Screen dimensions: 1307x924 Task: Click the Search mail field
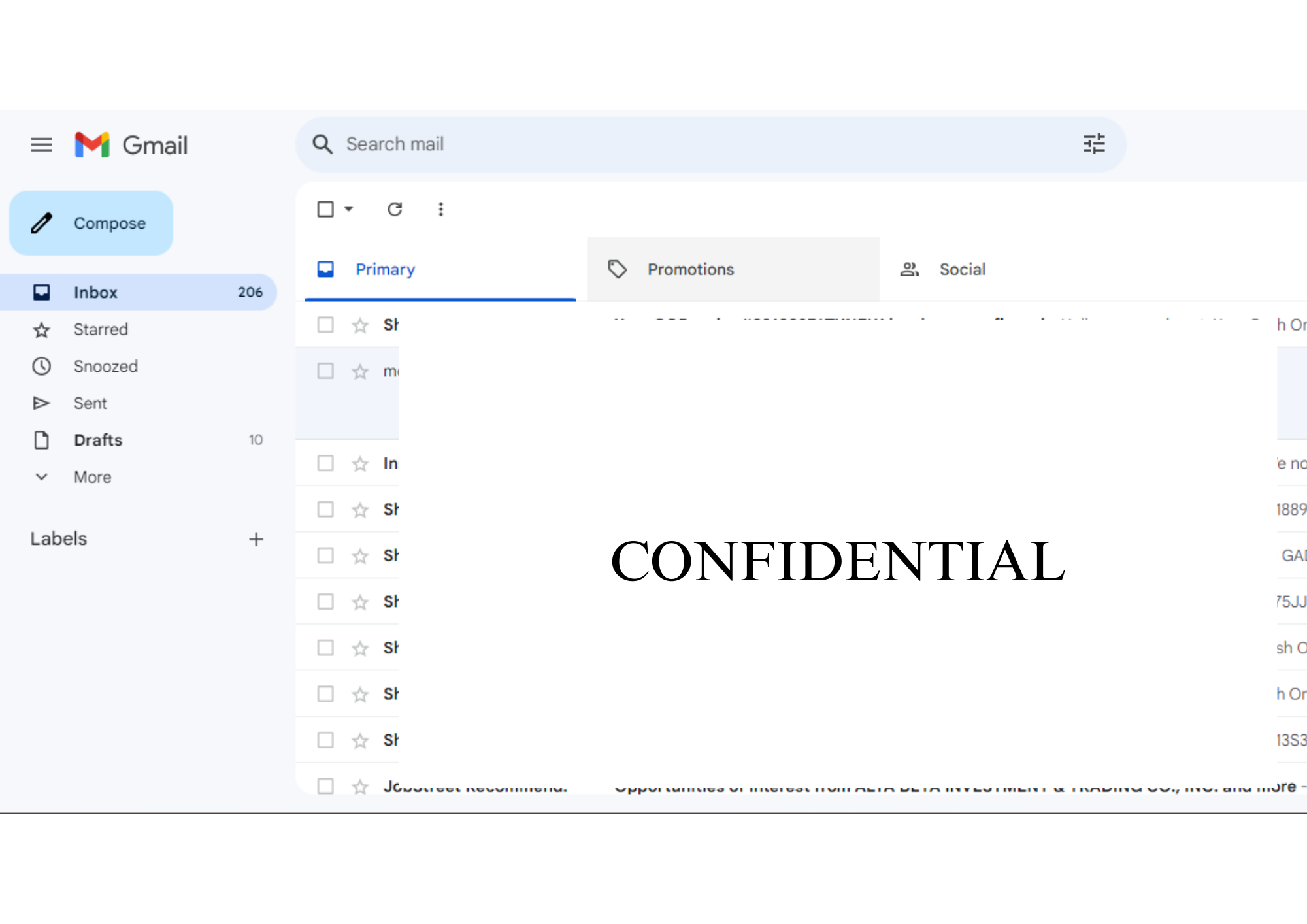coord(653,144)
